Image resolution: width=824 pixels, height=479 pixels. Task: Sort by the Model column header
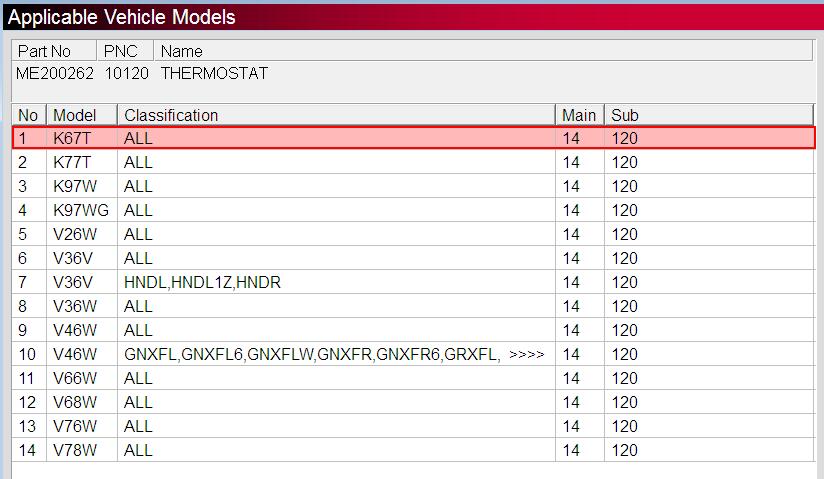click(82, 115)
